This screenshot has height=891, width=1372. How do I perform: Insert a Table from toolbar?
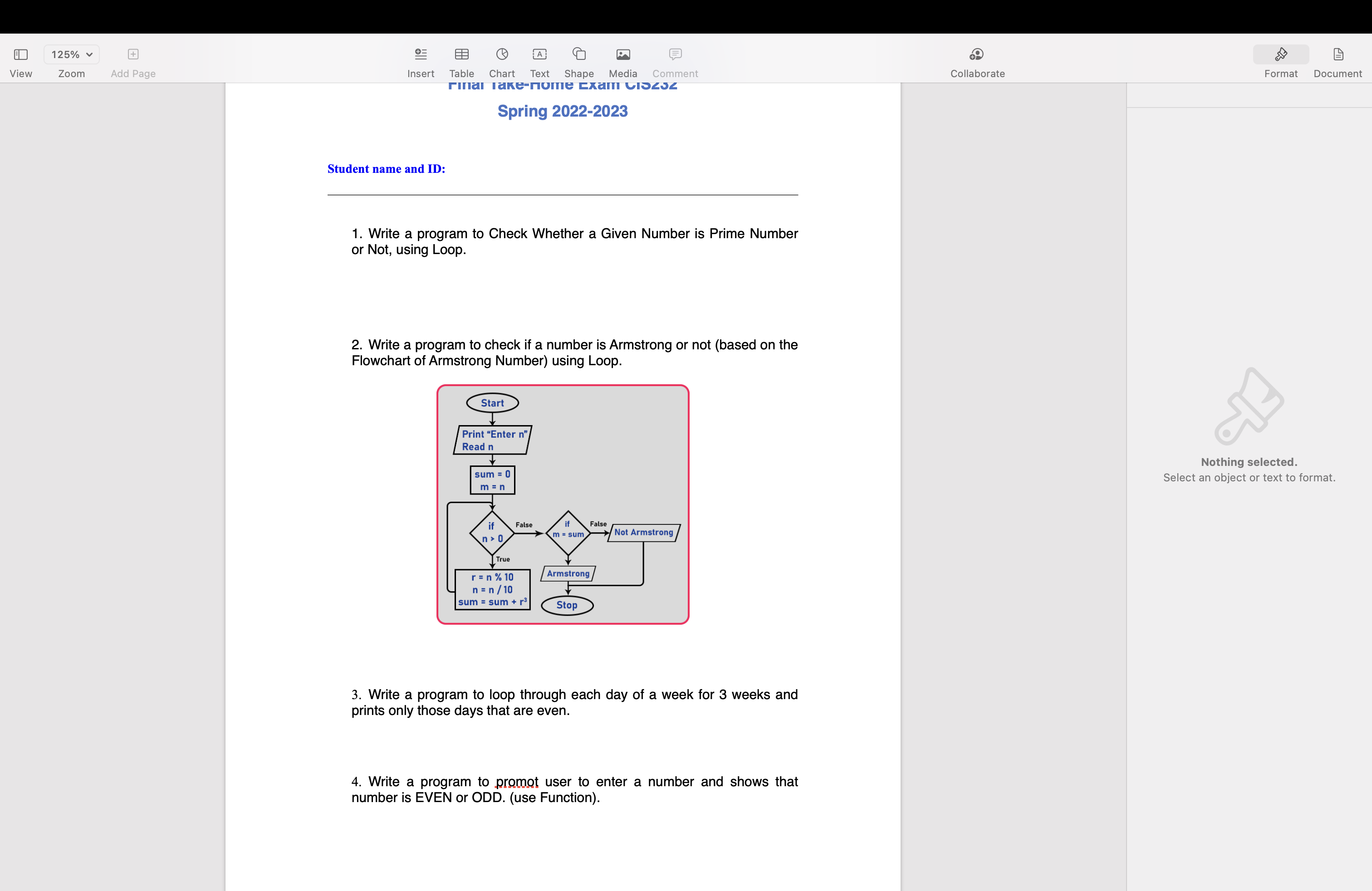(461, 55)
